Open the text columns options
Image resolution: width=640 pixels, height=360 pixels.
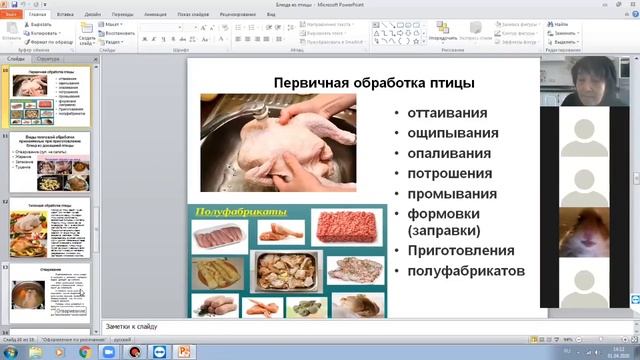[279, 39]
